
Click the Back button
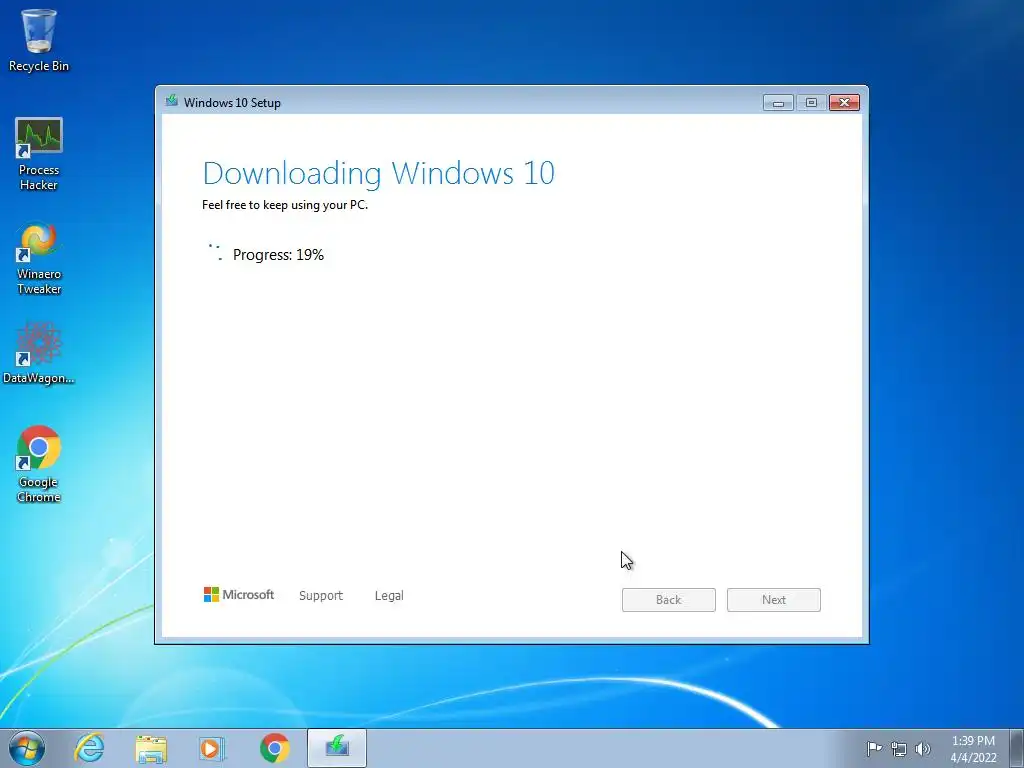point(669,600)
